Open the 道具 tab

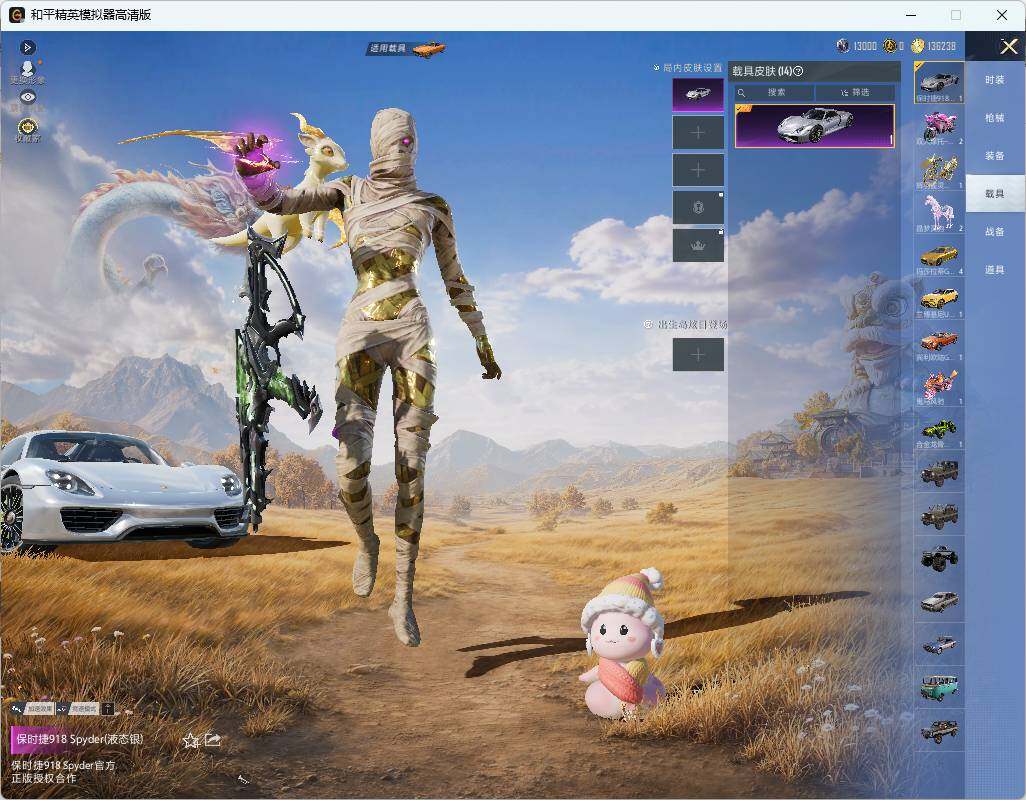[x=995, y=270]
